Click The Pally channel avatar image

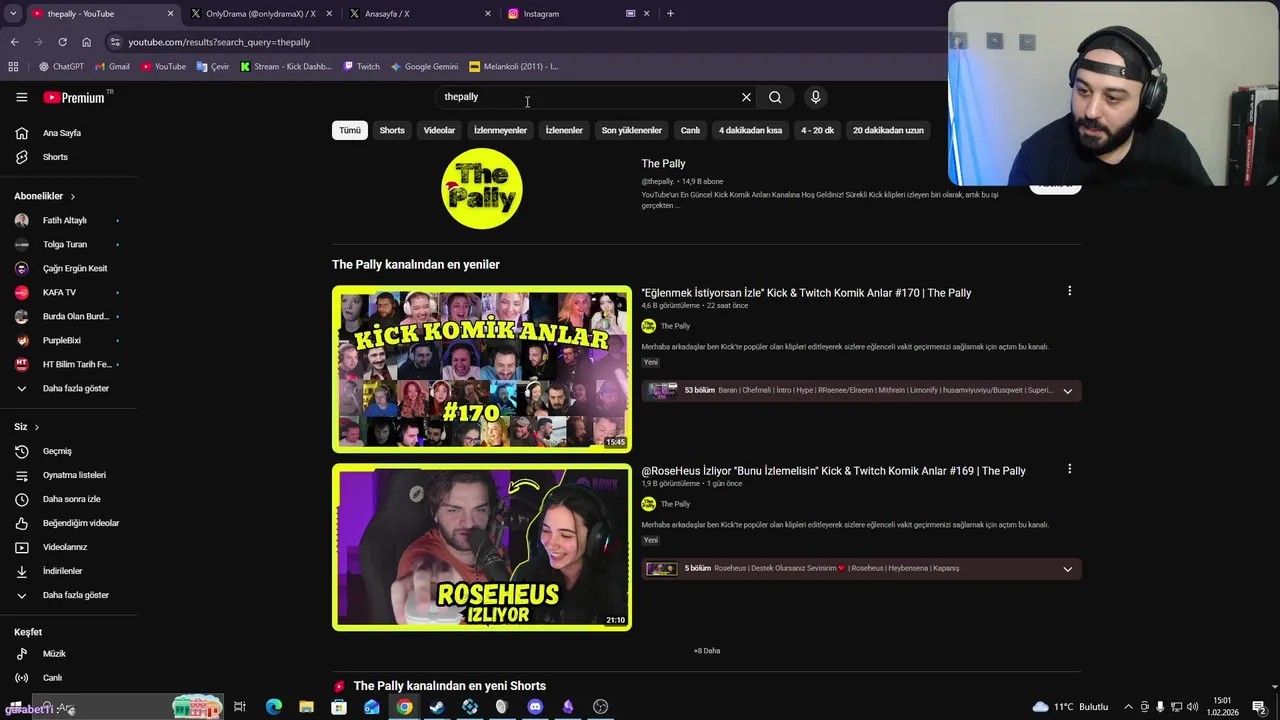coord(482,189)
